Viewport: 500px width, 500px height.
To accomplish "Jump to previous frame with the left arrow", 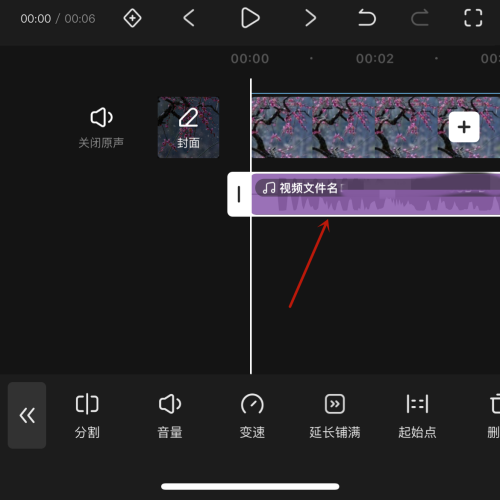I will pyautogui.click(x=189, y=18).
